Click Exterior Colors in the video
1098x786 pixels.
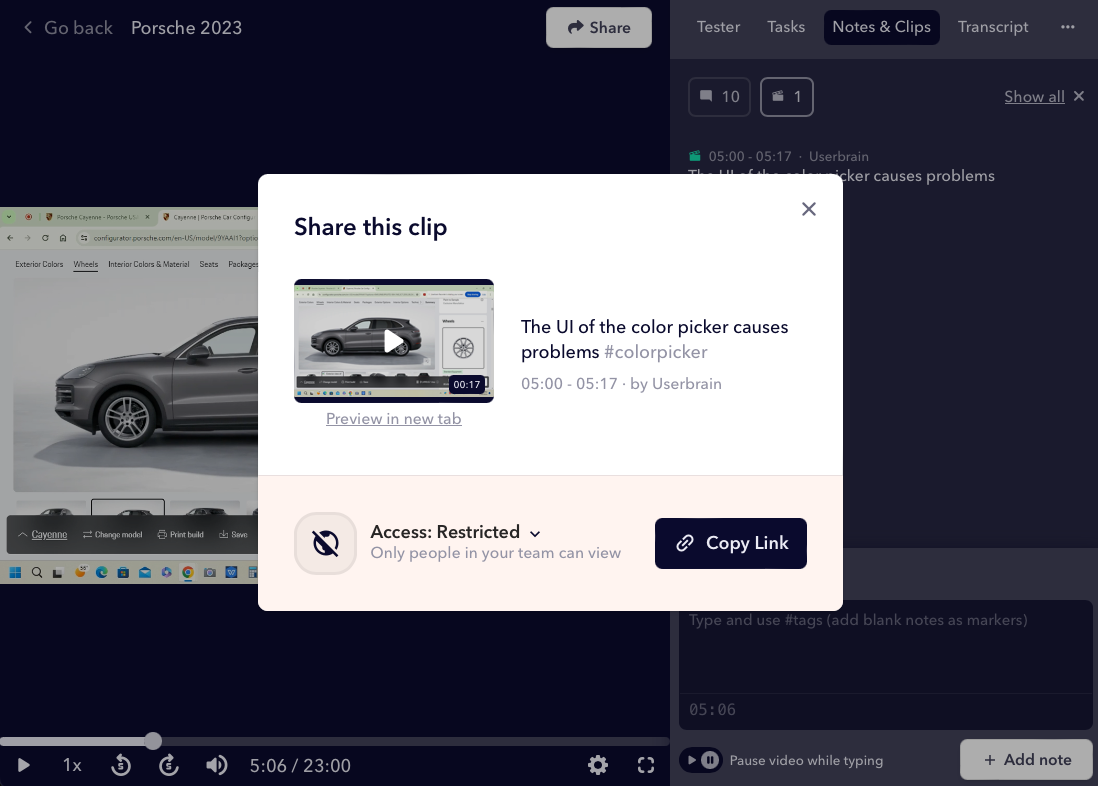[39, 264]
